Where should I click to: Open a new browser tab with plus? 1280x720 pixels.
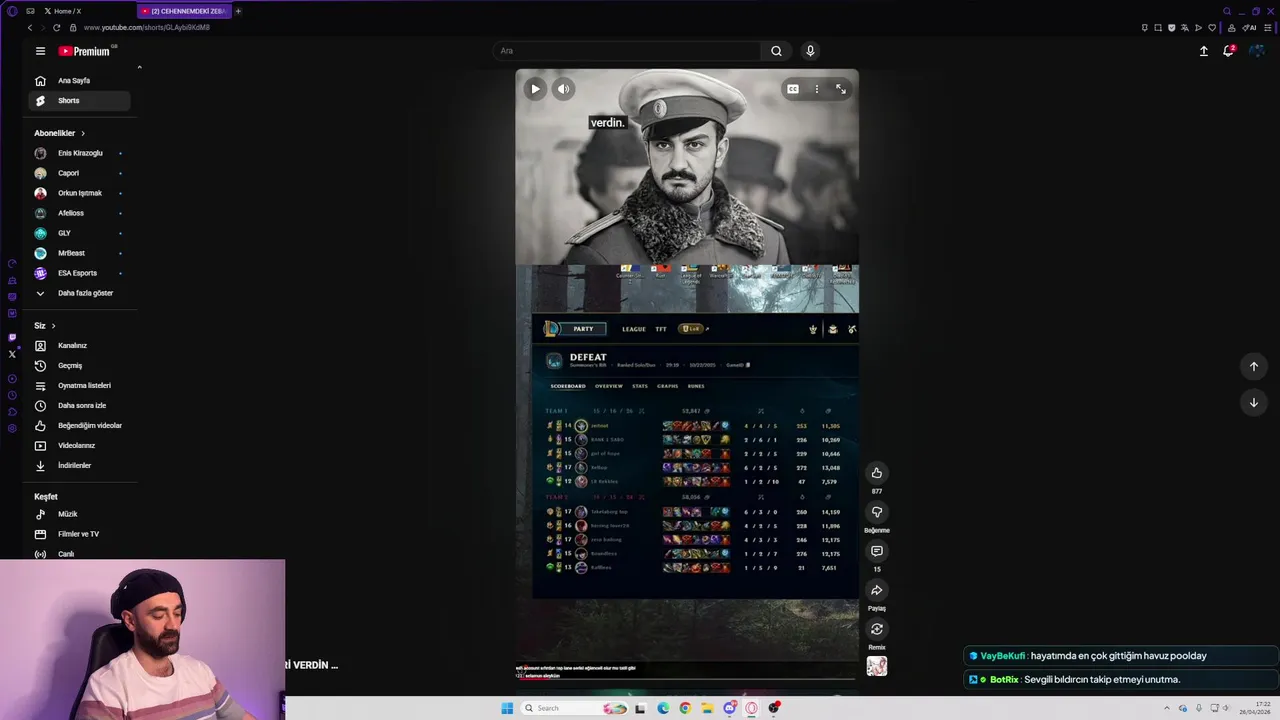pos(238,11)
